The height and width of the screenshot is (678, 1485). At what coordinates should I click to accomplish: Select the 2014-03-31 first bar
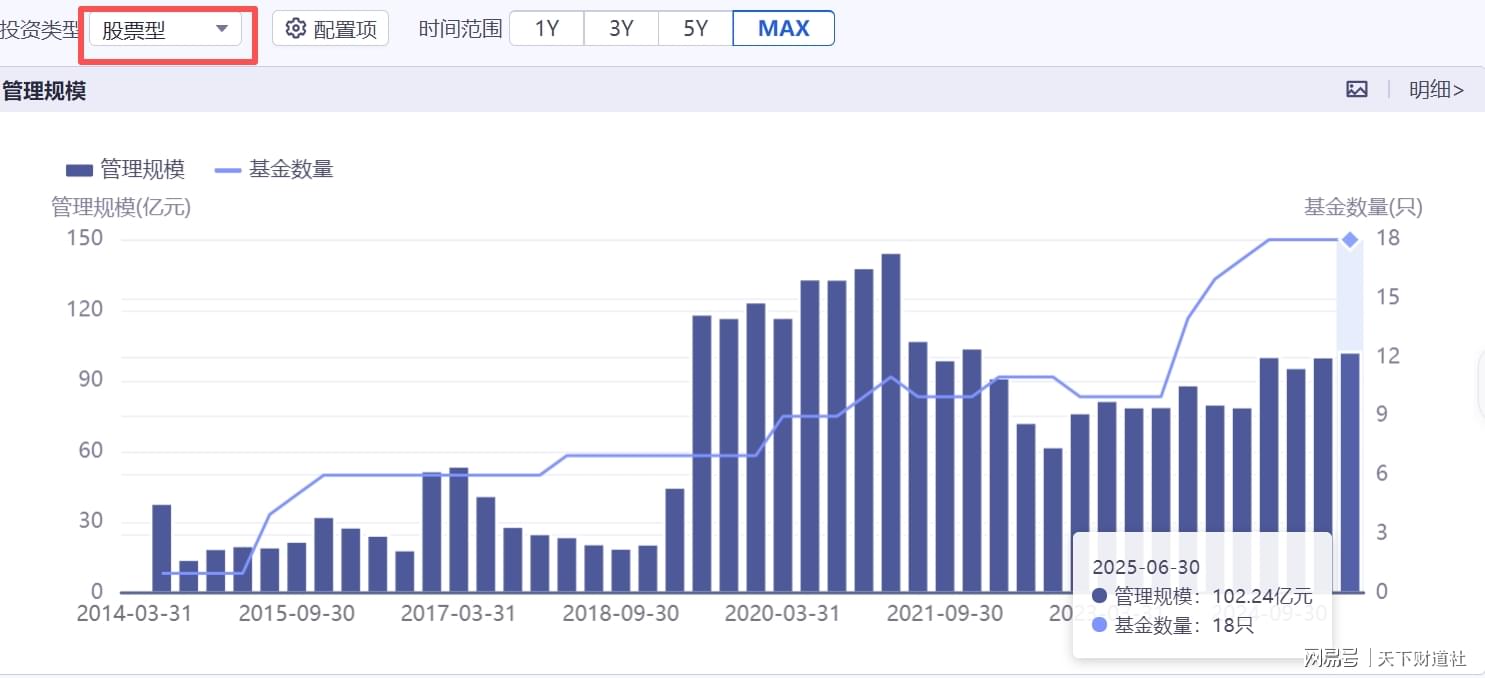tap(161, 548)
